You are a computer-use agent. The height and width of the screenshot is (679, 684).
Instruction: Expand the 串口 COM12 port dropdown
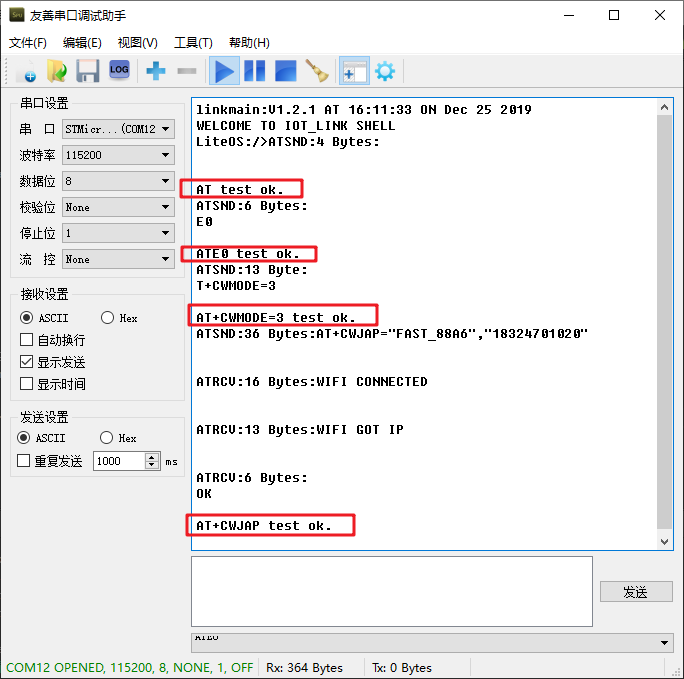coord(118,129)
